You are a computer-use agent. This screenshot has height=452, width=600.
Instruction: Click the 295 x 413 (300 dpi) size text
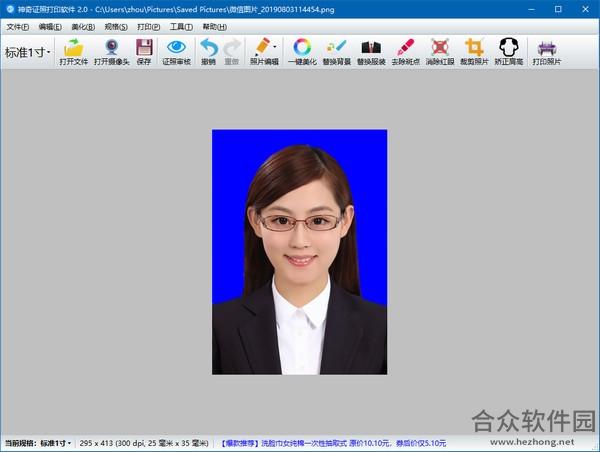144,443
